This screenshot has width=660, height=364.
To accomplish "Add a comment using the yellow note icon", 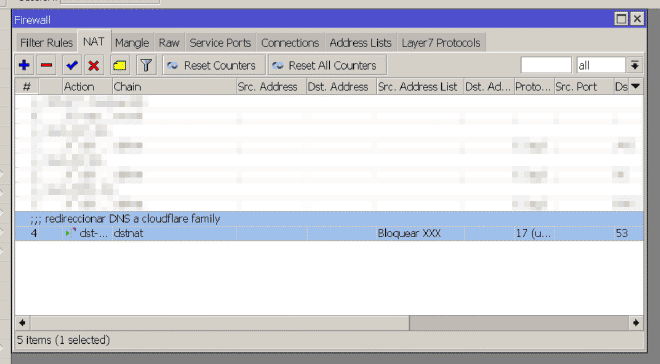I will coord(120,65).
